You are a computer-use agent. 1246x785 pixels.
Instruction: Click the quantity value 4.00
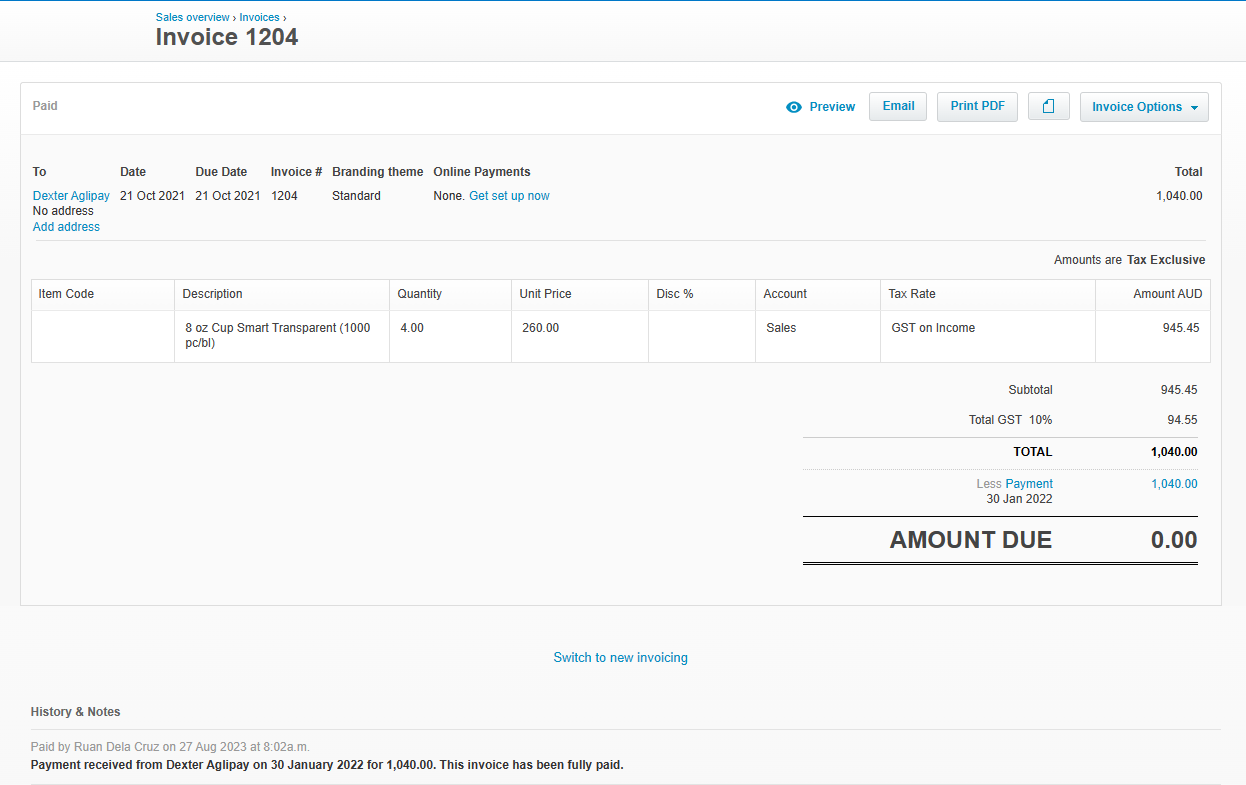[x=412, y=328]
